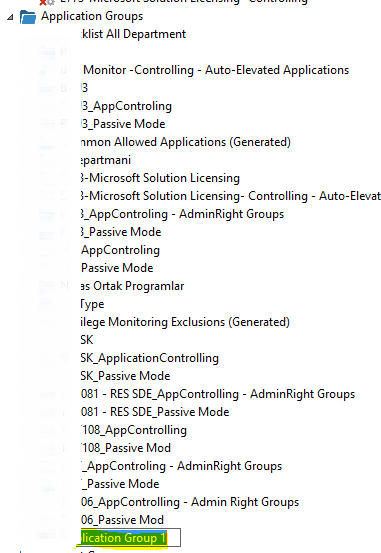The image size is (381, 553).
Task: Select Common Allowed Applications (Generated) item
Action: [186, 142]
